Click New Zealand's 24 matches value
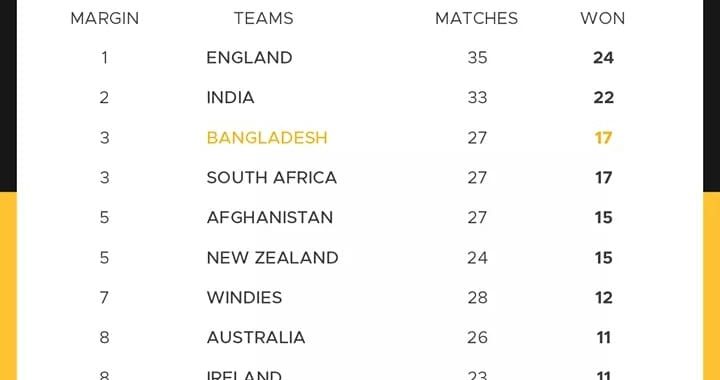 coord(477,257)
